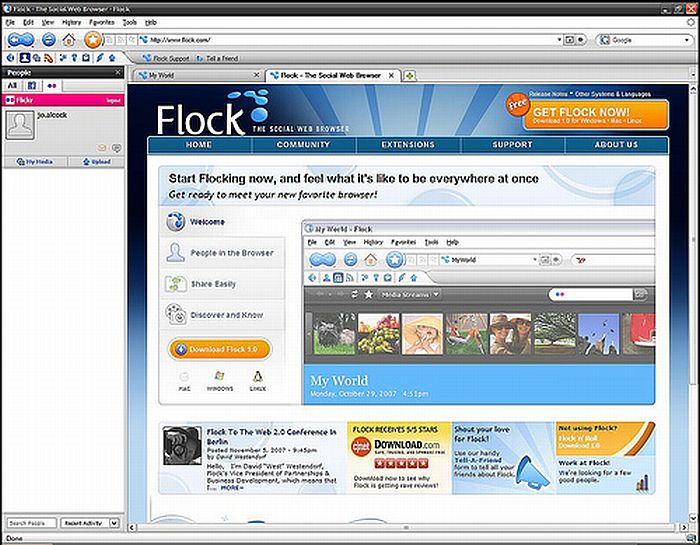Click jo.alcock's profile avatar
This screenshot has width=700, height=545.
tap(20, 125)
